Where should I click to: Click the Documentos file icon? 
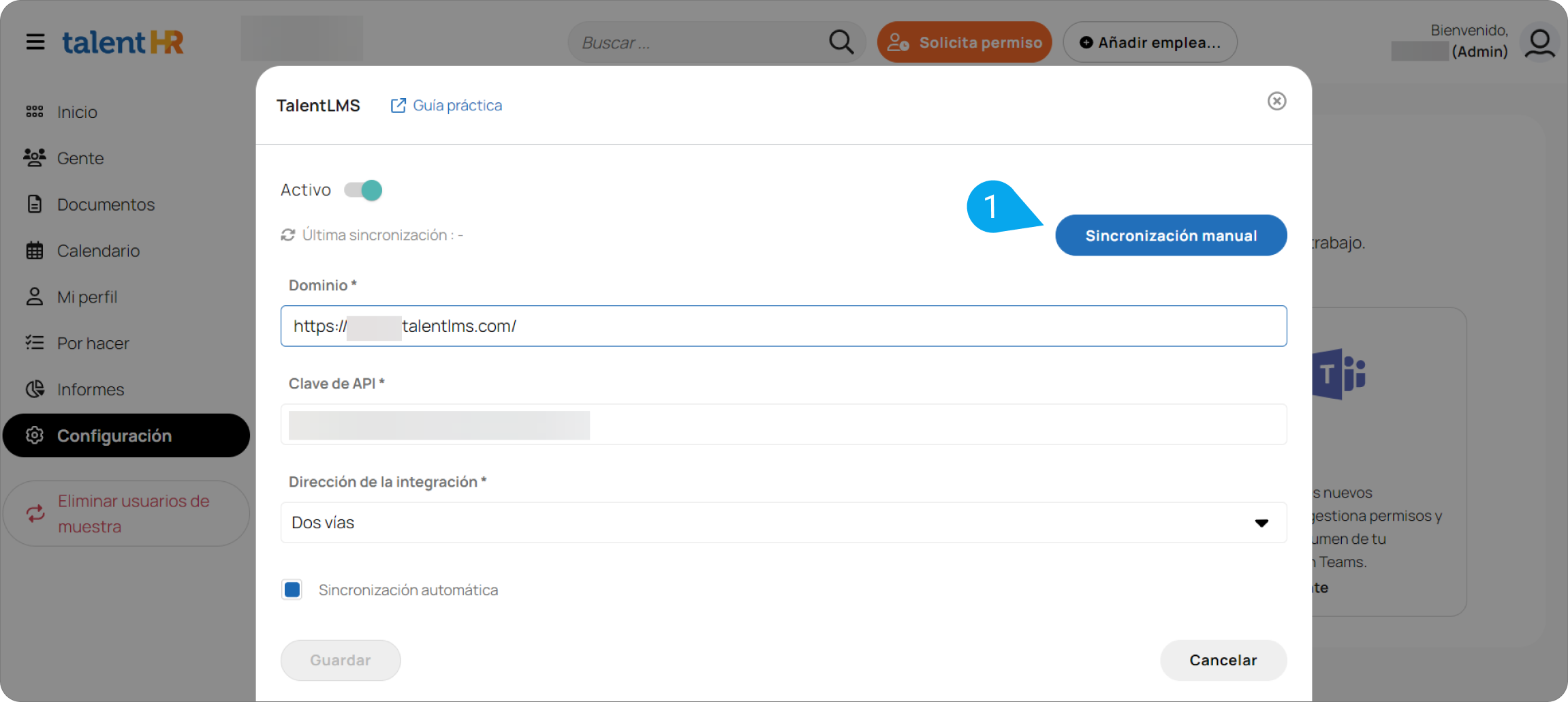coord(35,204)
